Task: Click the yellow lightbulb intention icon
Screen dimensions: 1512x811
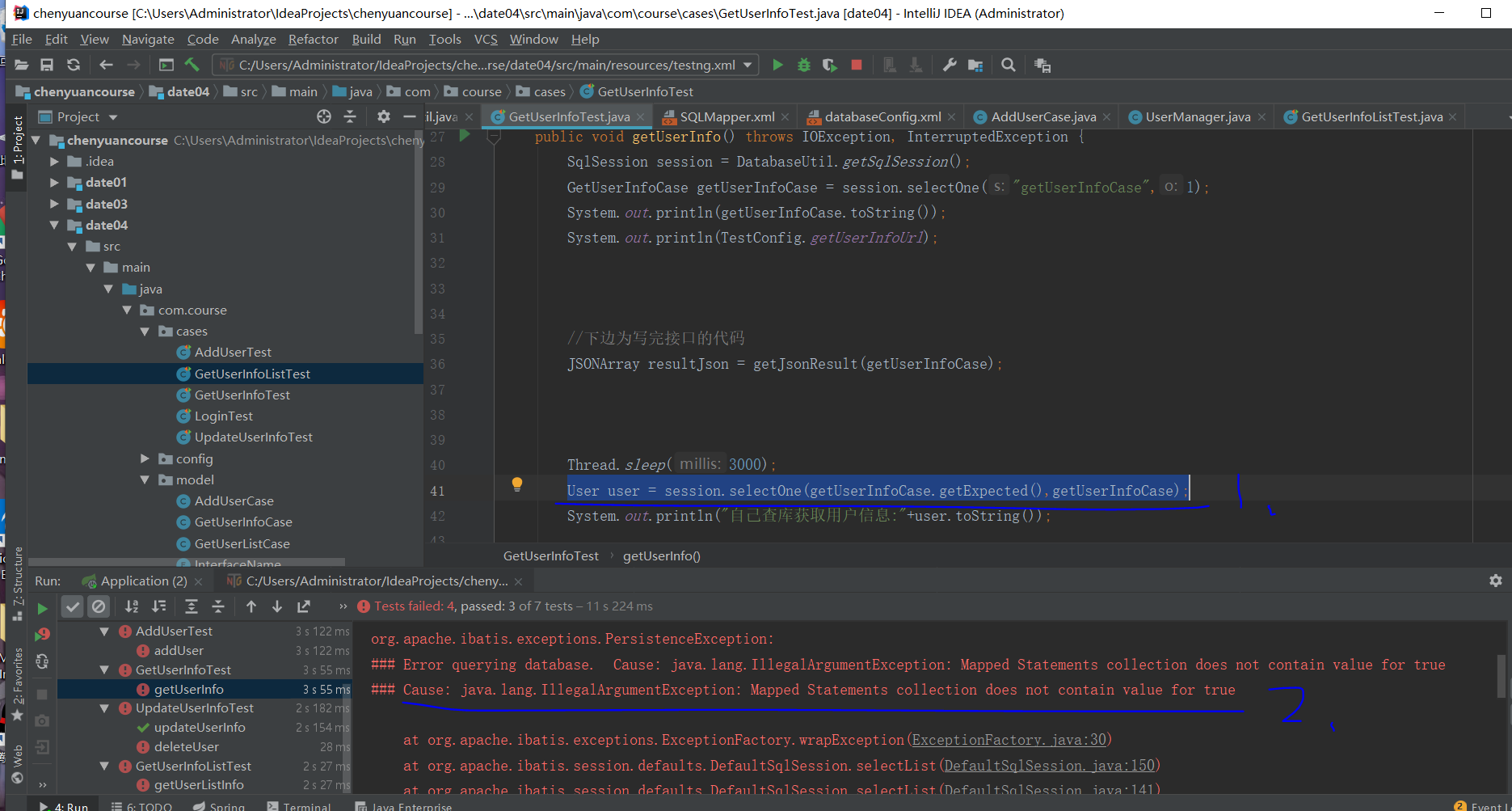Action: pos(517,484)
